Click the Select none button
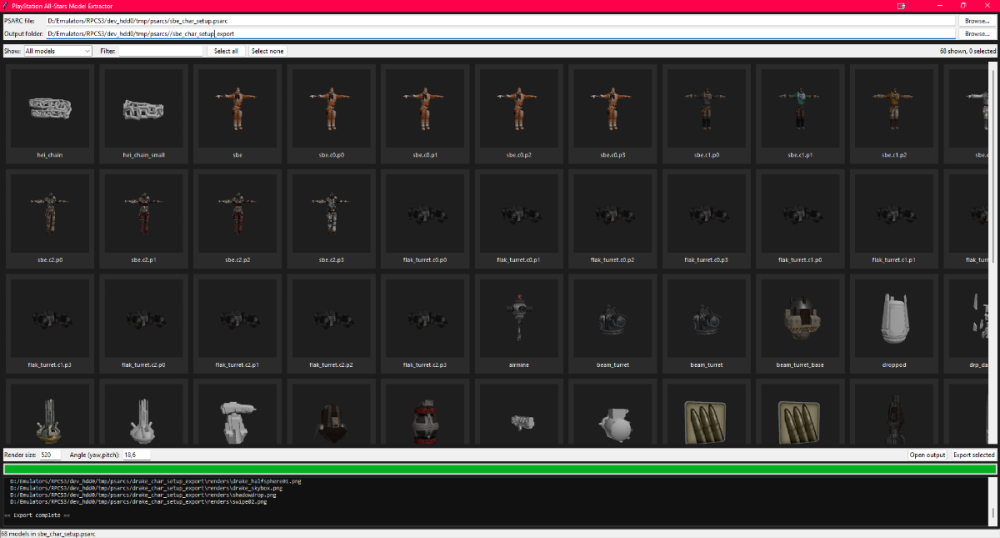Viewport: 1000px width, 538px height. (267, 51)
